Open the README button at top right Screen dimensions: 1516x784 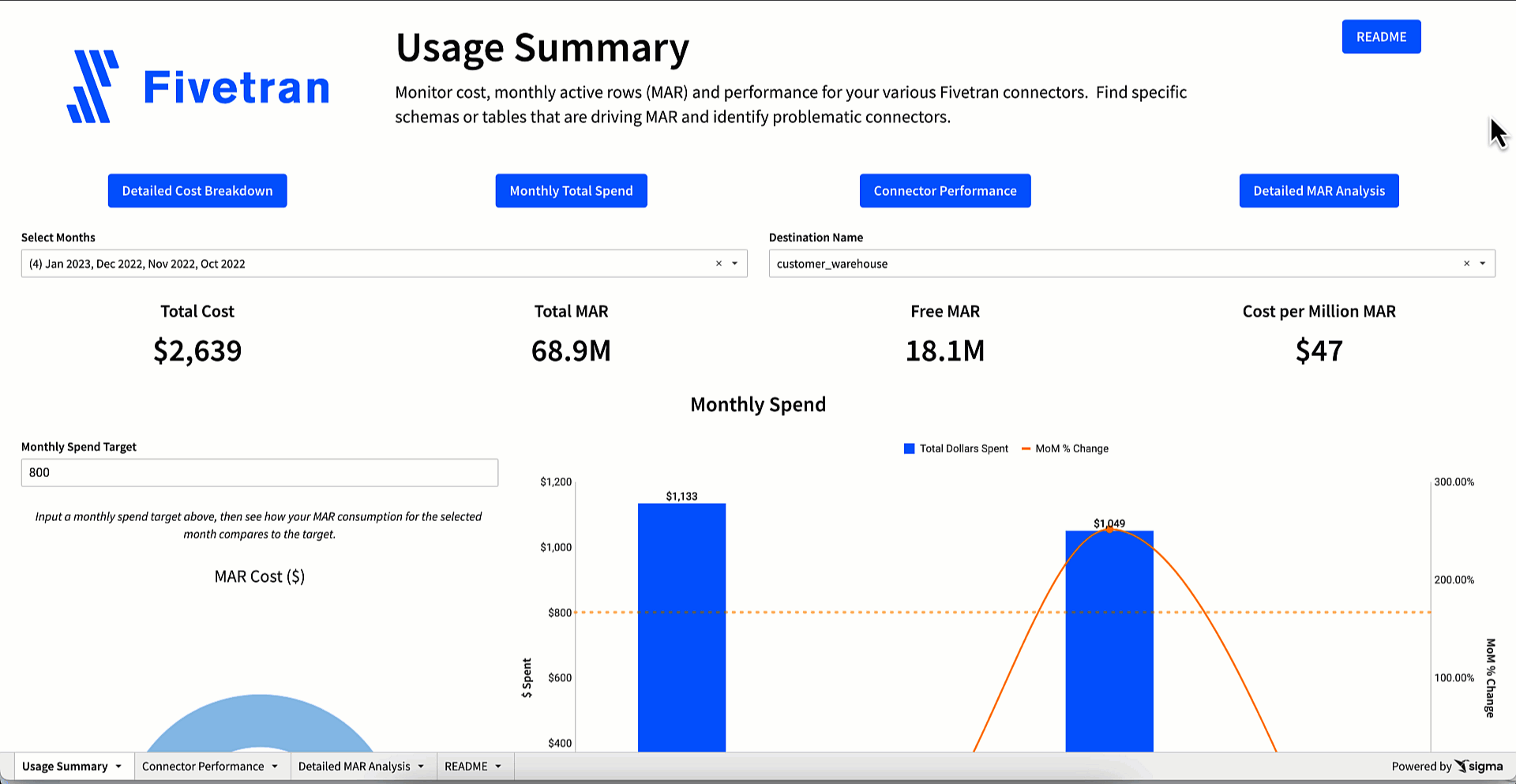1381,37
